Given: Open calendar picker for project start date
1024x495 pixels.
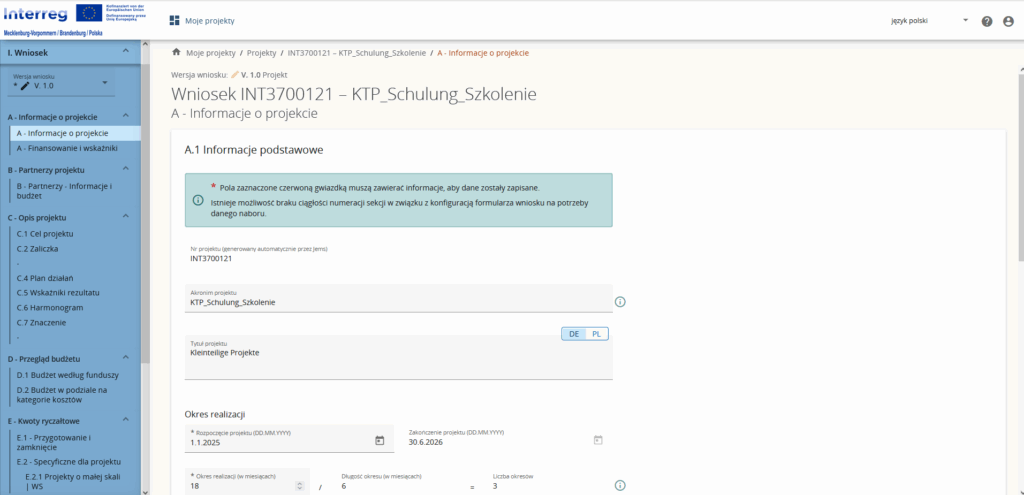Looking at the screenshot, I should (x=379, y=440).
